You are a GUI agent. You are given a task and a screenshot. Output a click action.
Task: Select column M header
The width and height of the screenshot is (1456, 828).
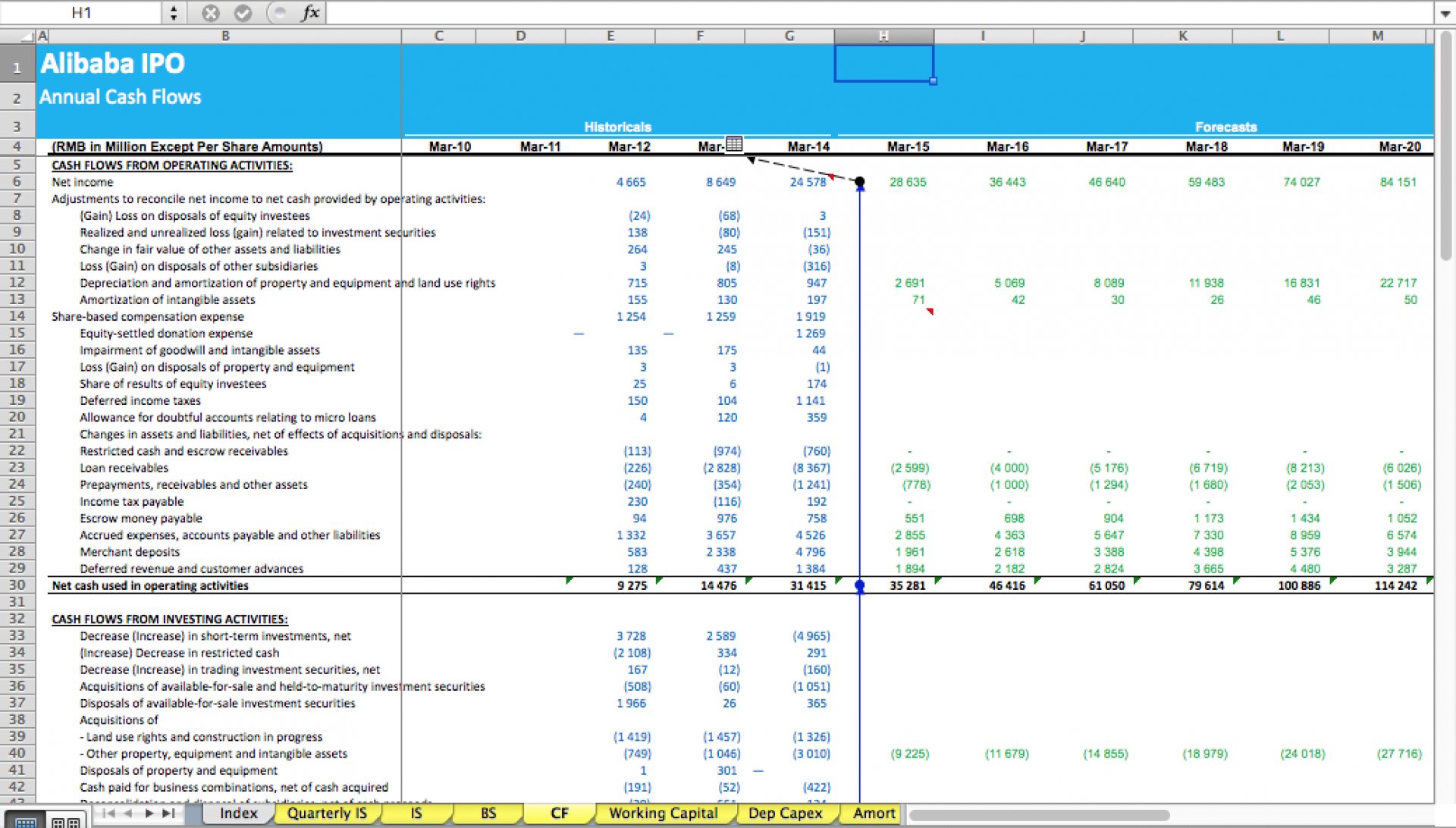point(1377,36)
